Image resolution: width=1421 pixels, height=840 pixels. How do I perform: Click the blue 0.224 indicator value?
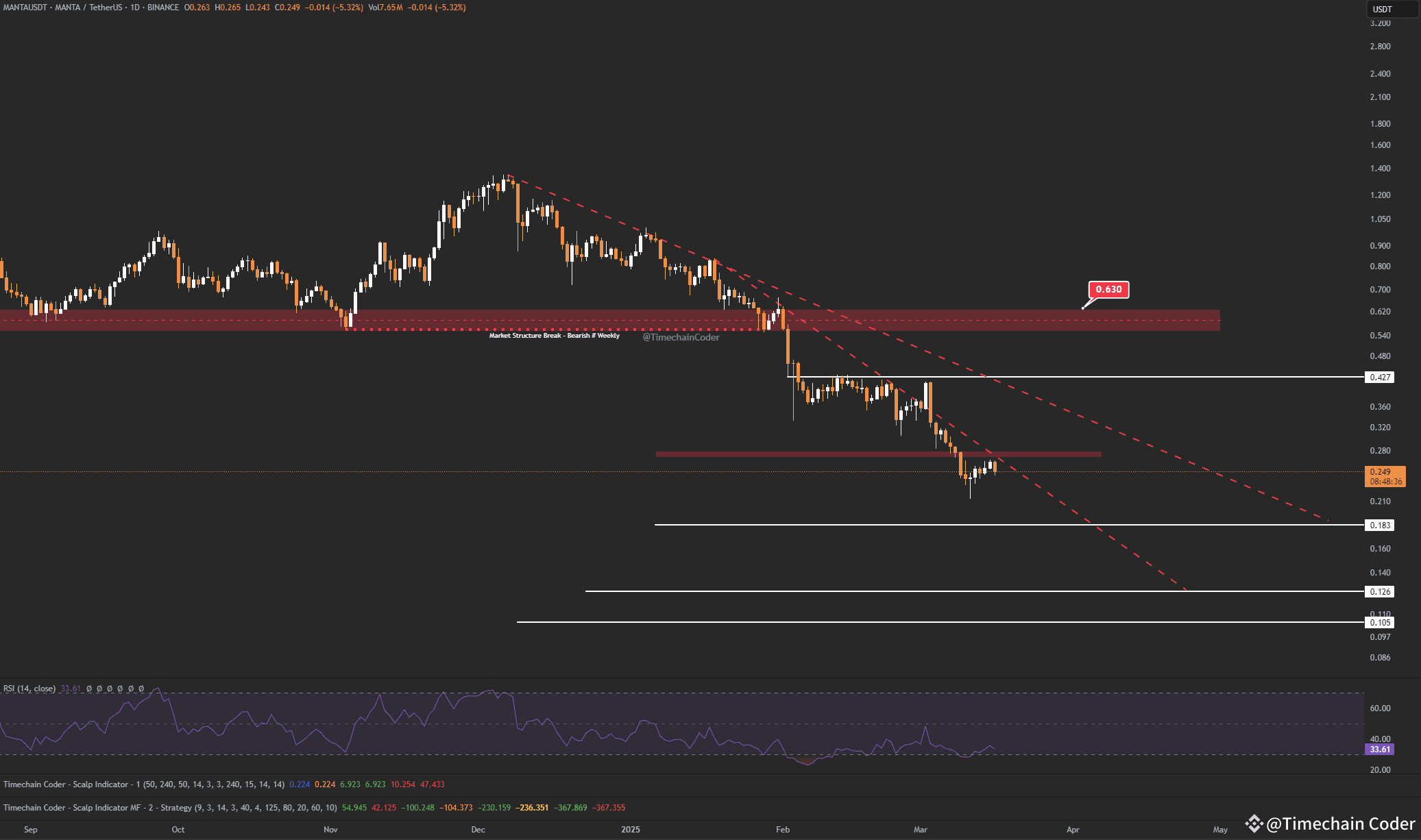pyautogui.click(x=300, y=785)
